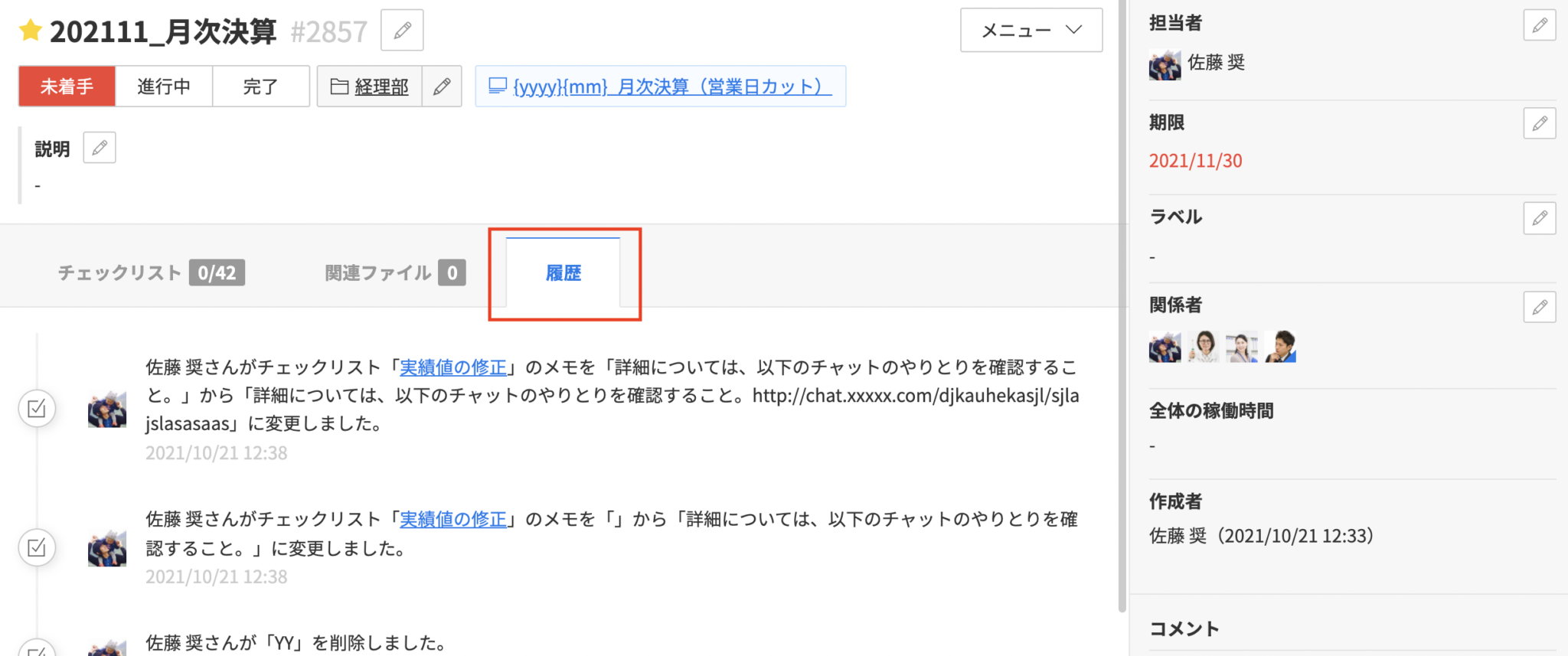Edit the ラベル labels
This screenshot has width=1568, height=656.
1540,218
